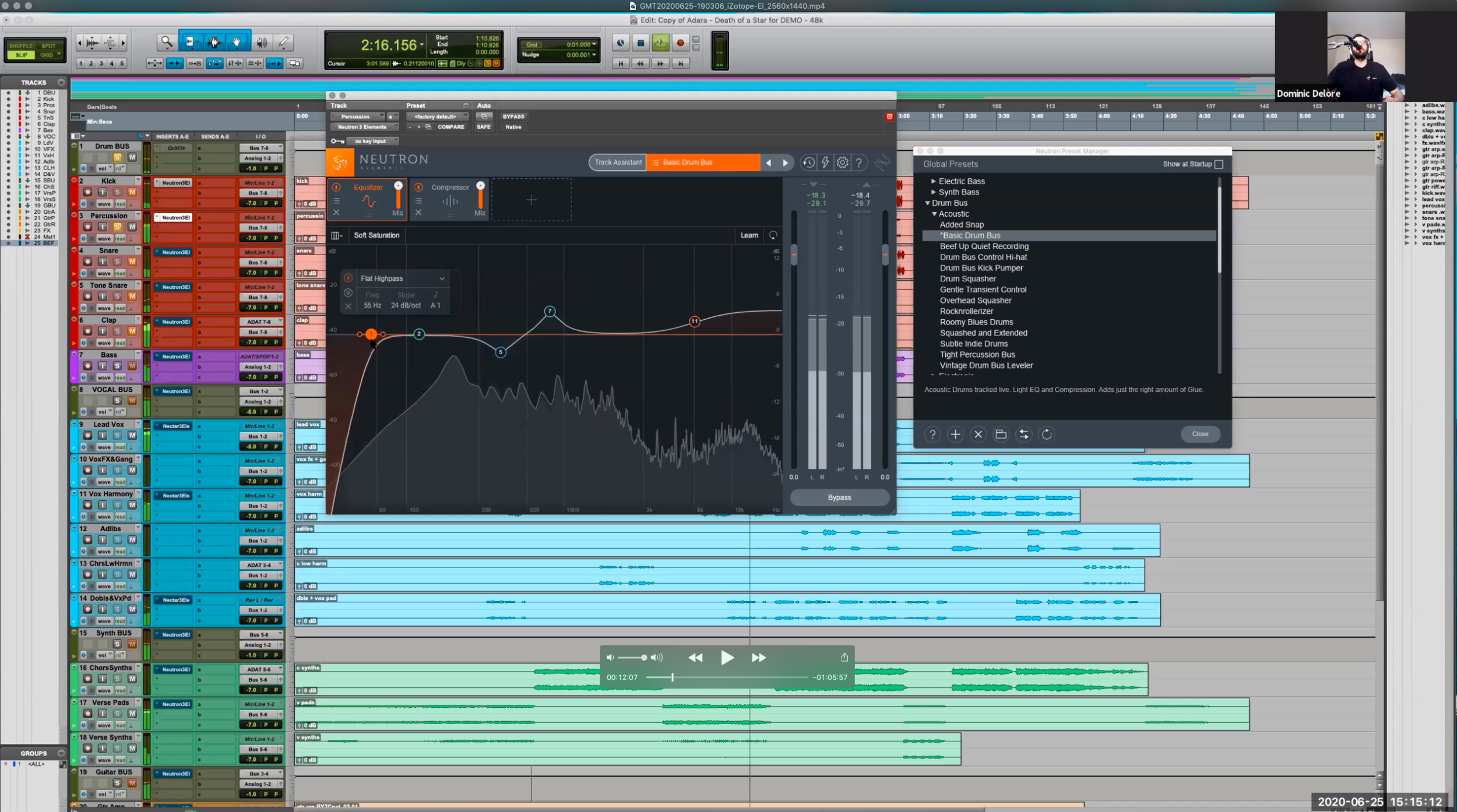
Task: Click folder icon in Preset Manager
Action: 1001,434
